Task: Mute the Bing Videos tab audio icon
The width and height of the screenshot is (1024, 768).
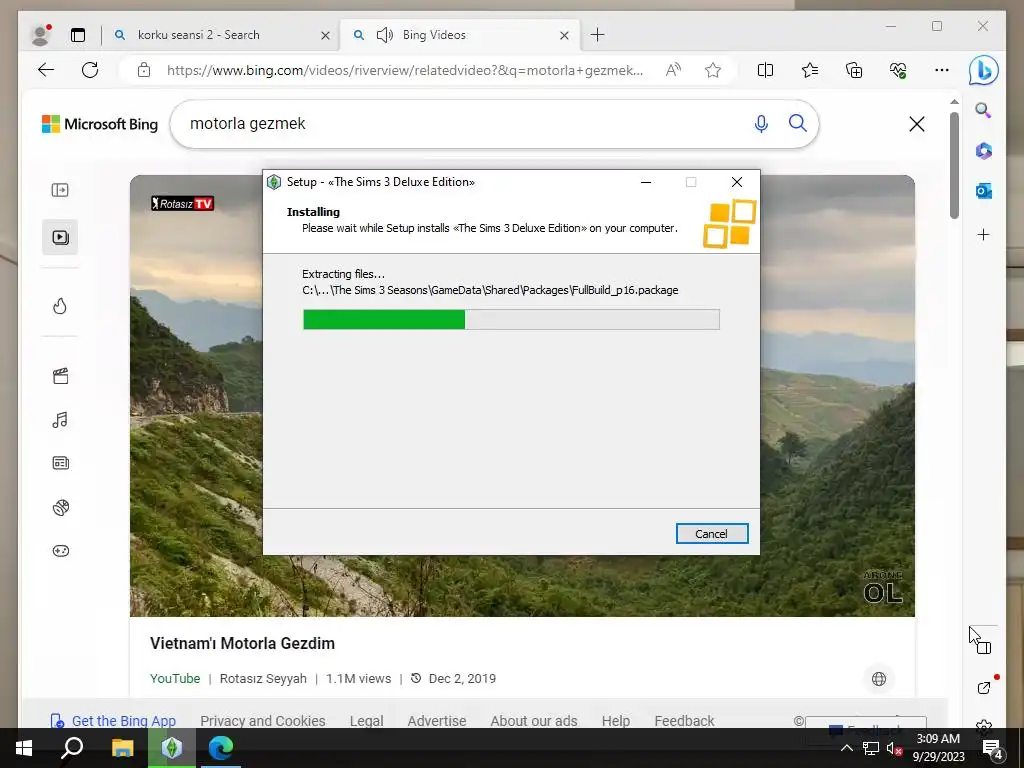Action: pos(385,35)
